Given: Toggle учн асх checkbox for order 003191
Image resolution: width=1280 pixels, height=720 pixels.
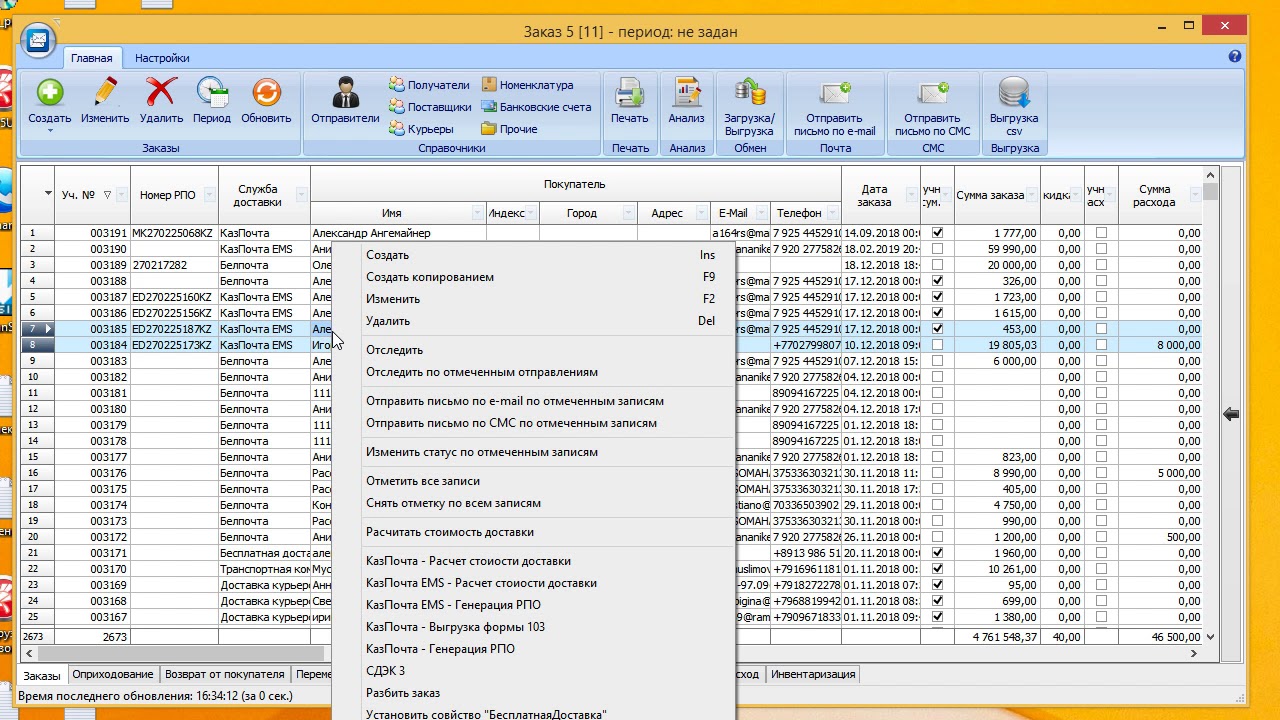Looking at the screenshot, I should [x=1101, y=233].
